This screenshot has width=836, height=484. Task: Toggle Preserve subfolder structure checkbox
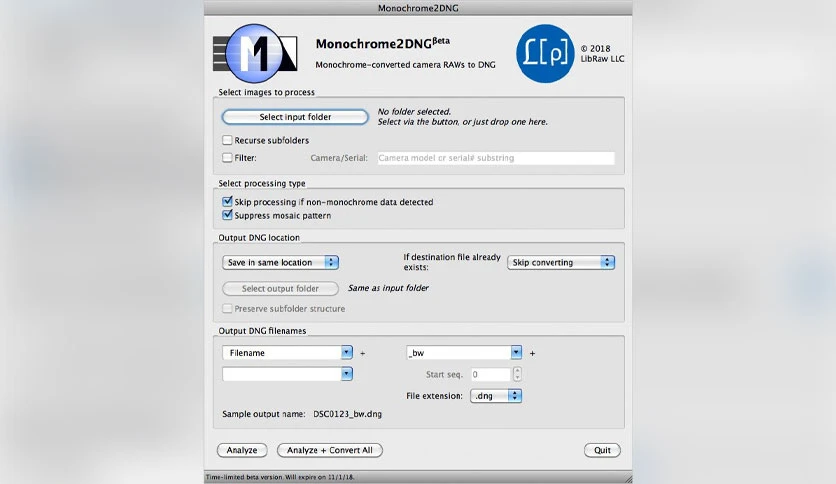(227, 309)
